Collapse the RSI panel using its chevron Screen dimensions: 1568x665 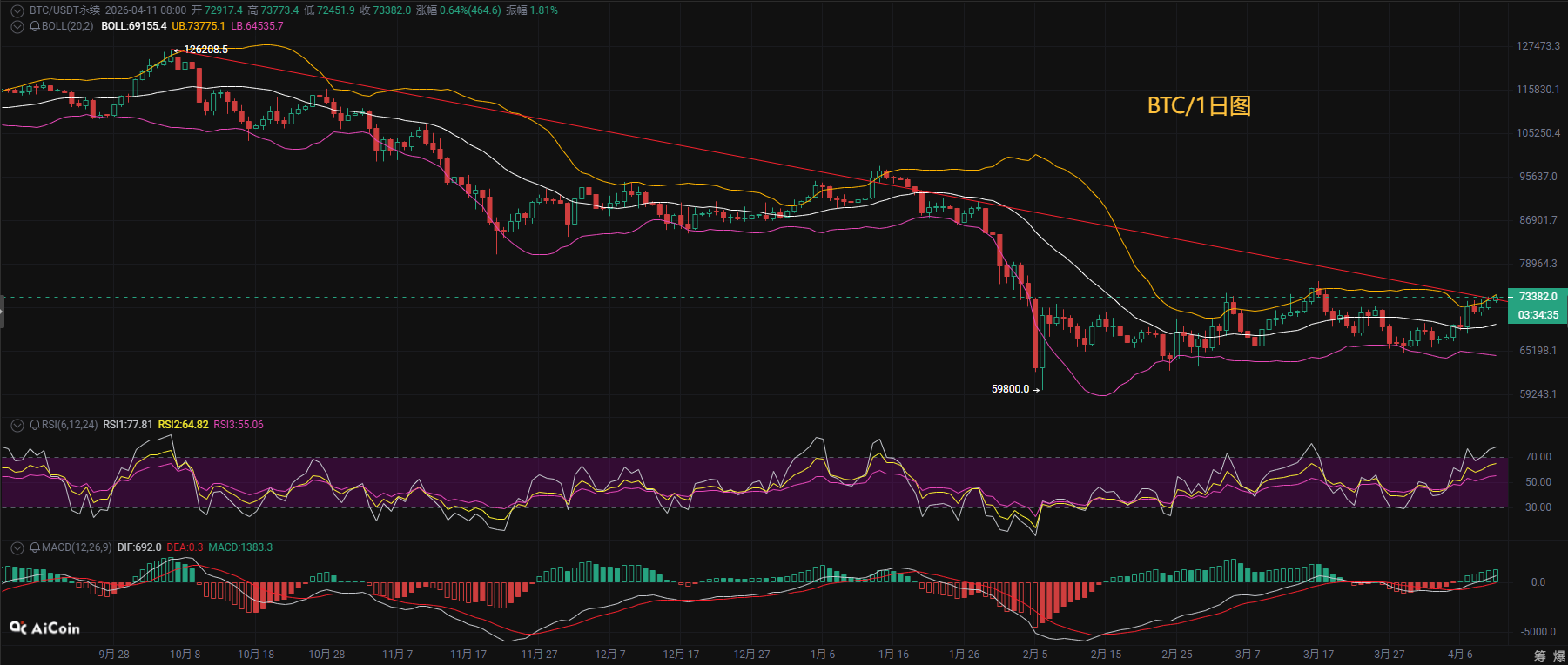click(17, 425)
